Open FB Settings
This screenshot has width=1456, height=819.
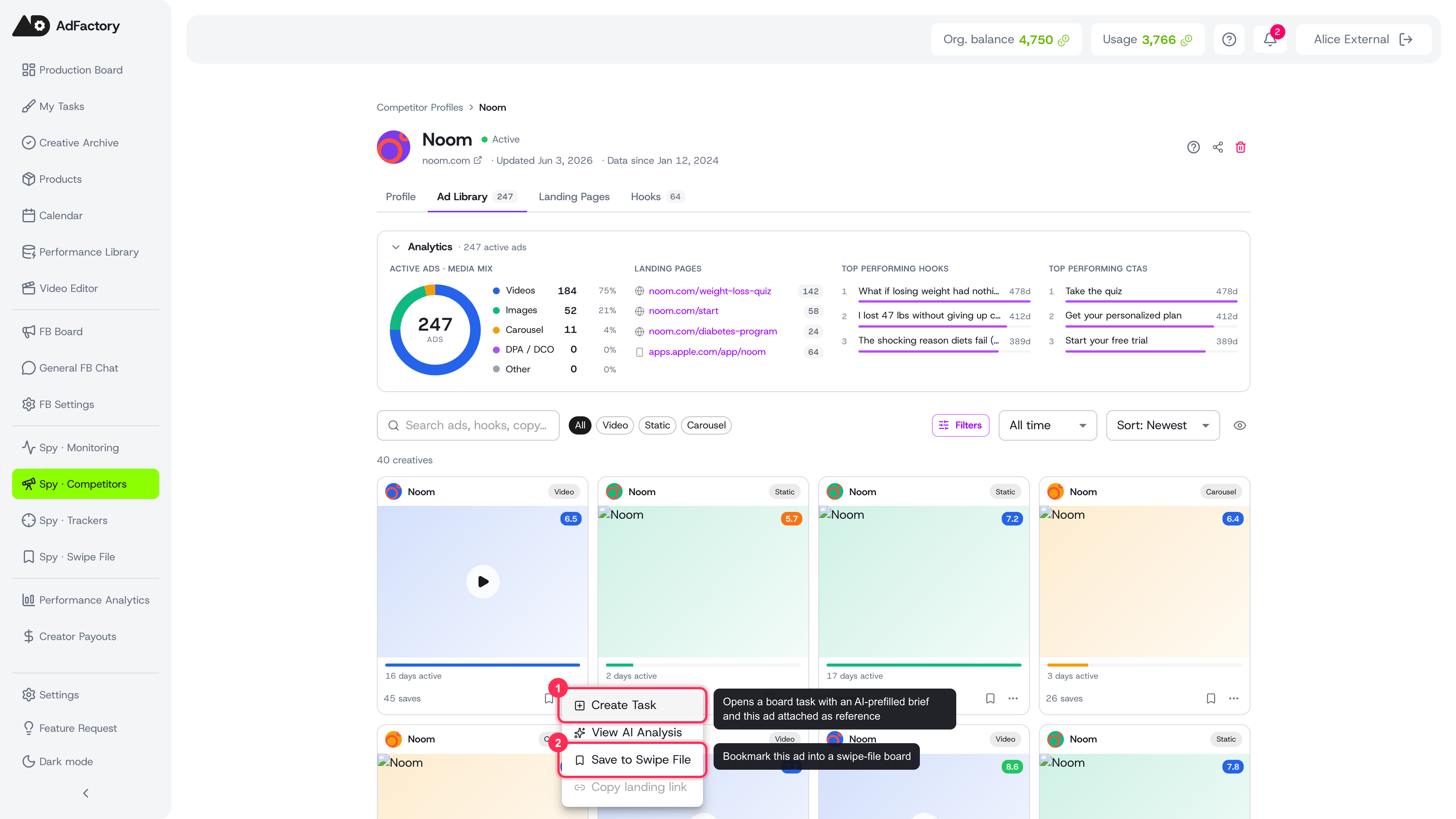(85, 404)
